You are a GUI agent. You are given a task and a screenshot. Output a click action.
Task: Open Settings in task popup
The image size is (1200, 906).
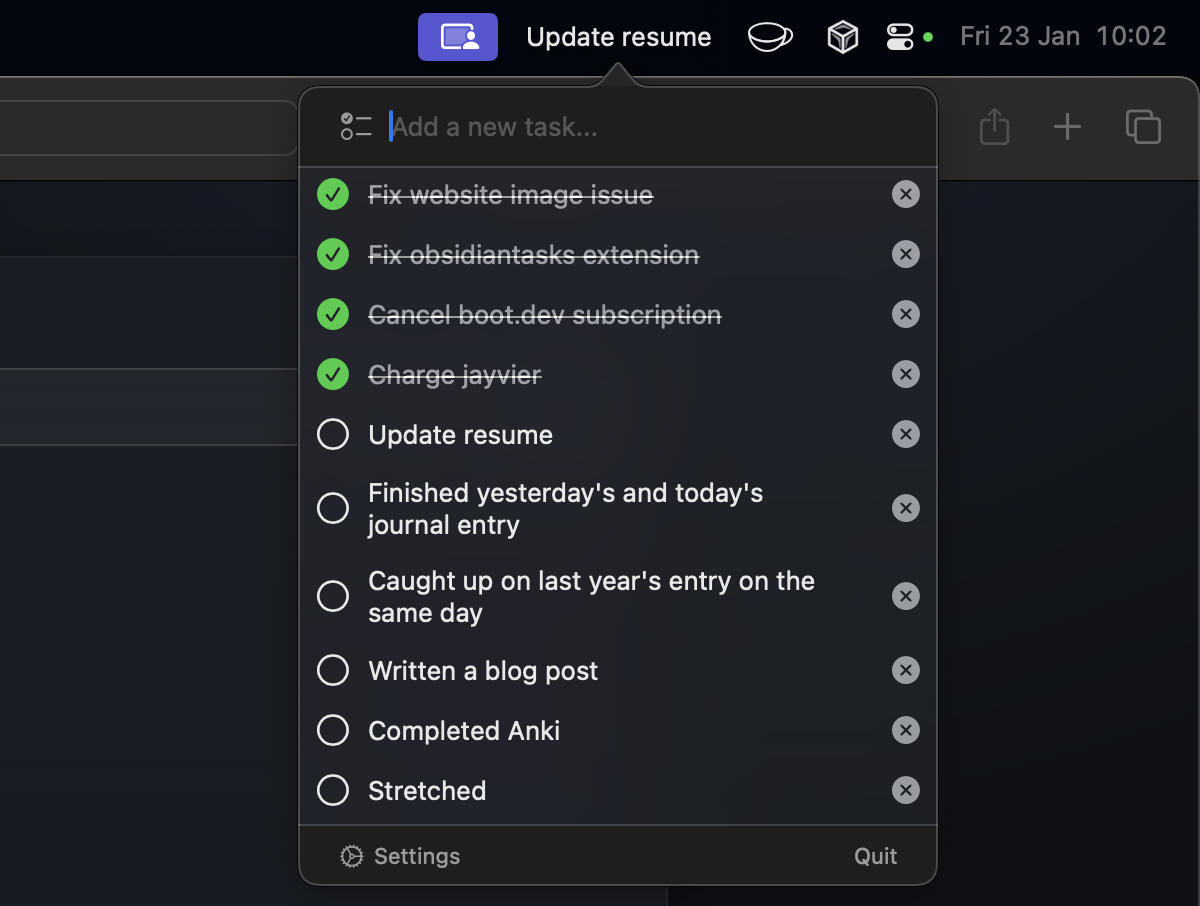click(401, 857)
